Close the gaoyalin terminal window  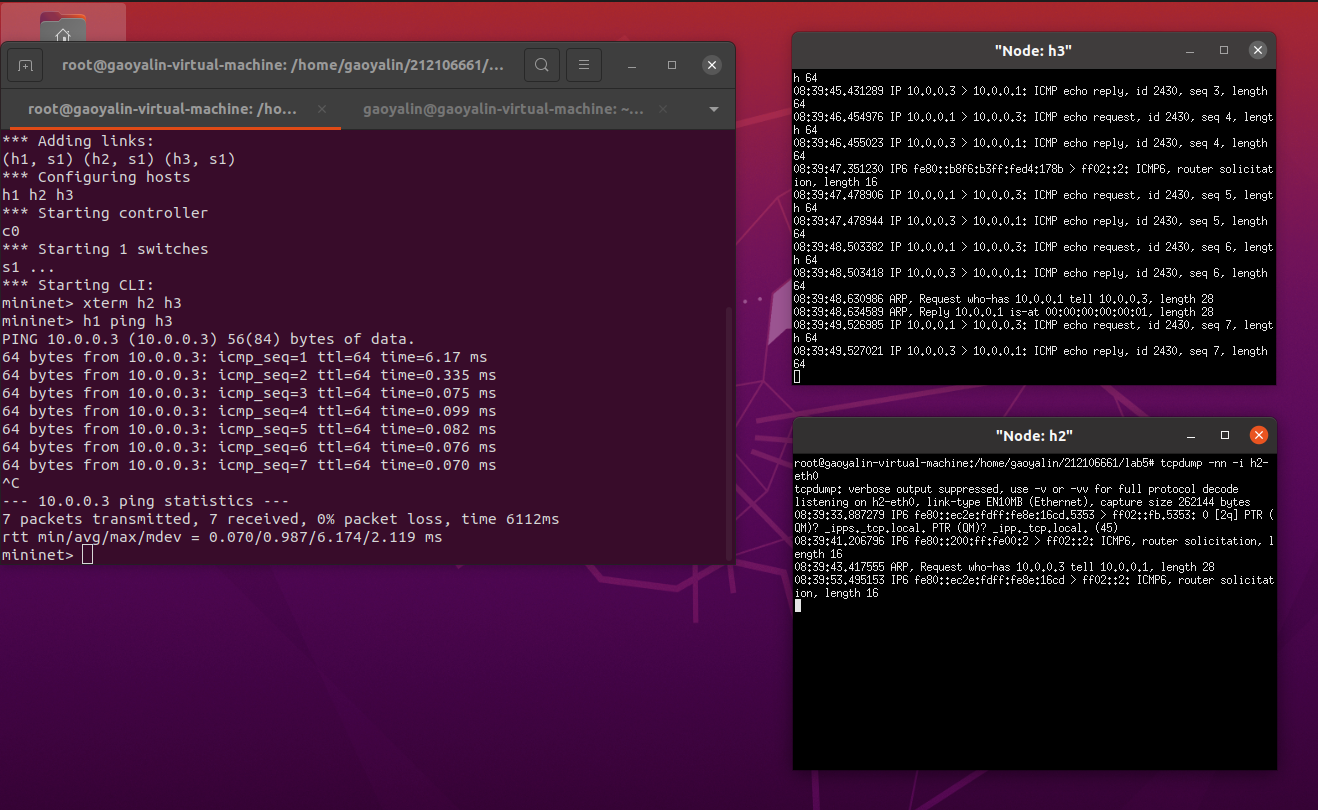(x=712, y=66)
